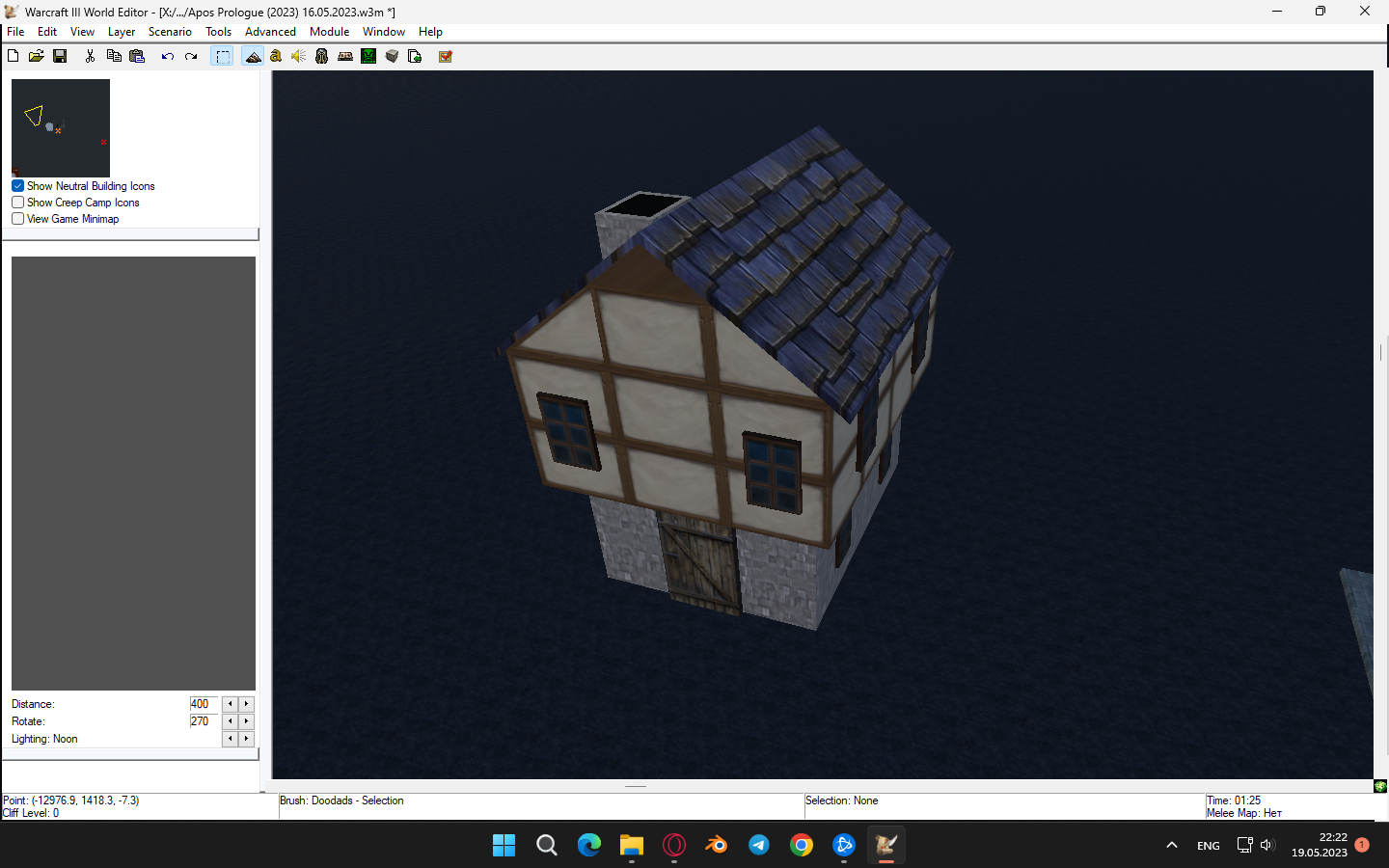Open the View menu
1389x868 pixels.
tap(82, 32)
